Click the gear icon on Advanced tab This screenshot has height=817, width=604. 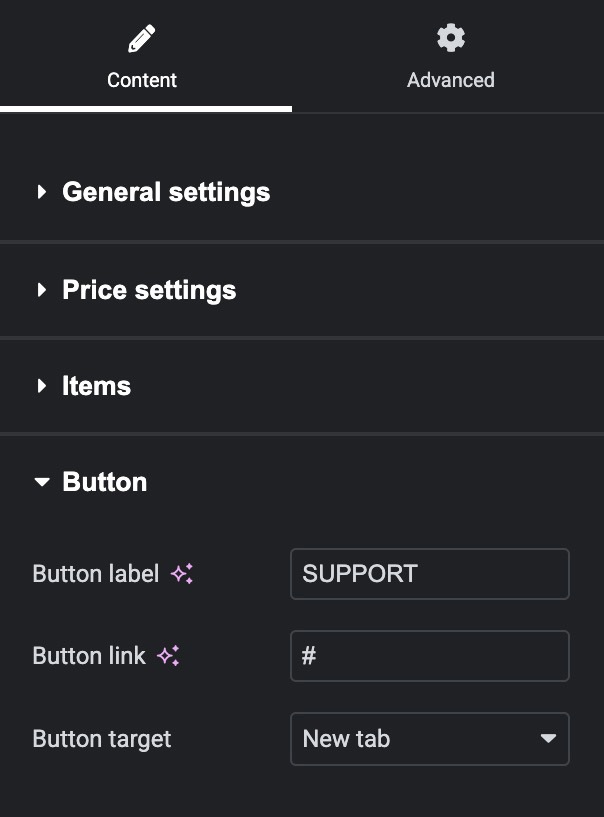[451, 38]
